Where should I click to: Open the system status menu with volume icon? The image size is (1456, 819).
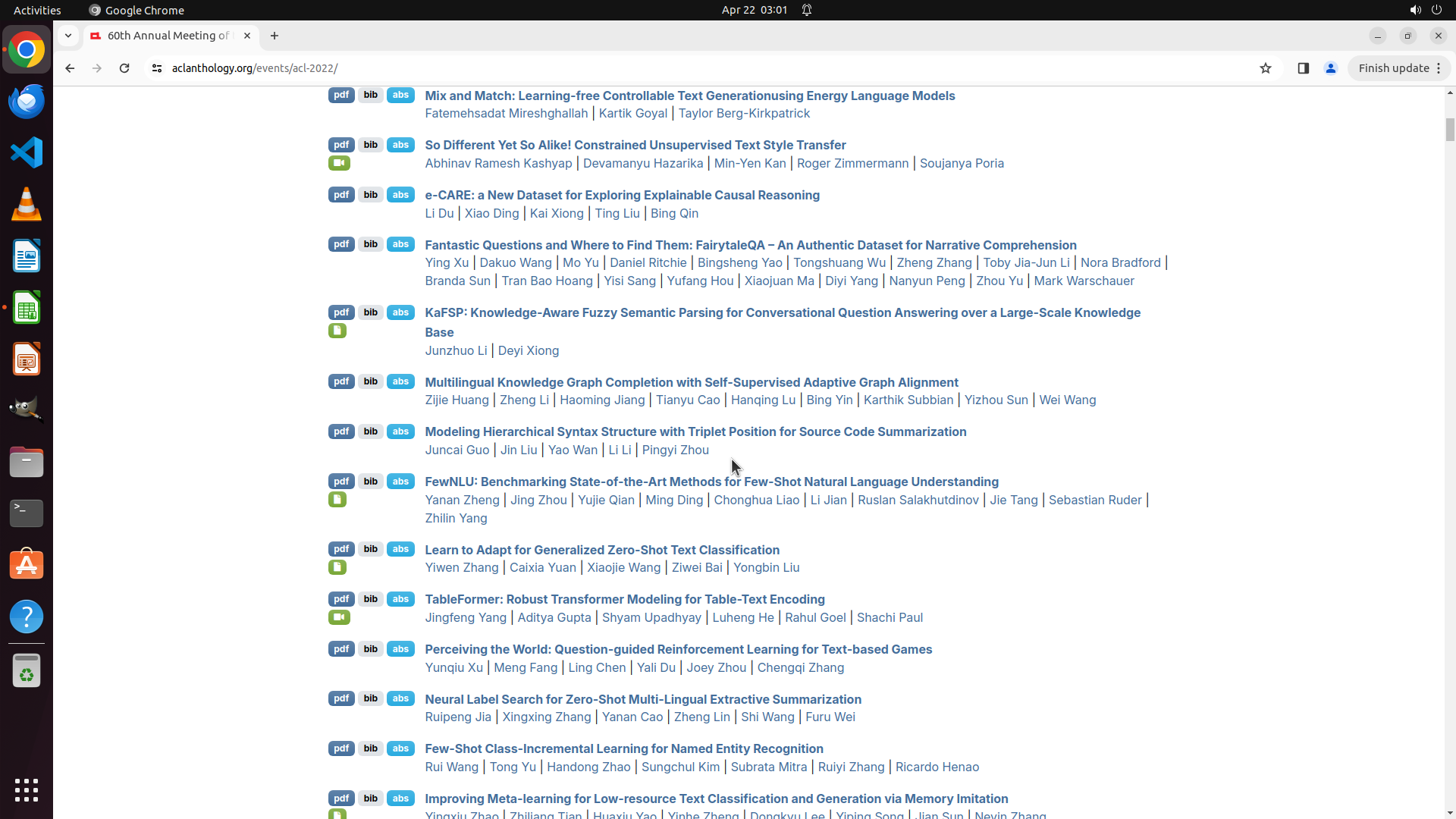1415,10
